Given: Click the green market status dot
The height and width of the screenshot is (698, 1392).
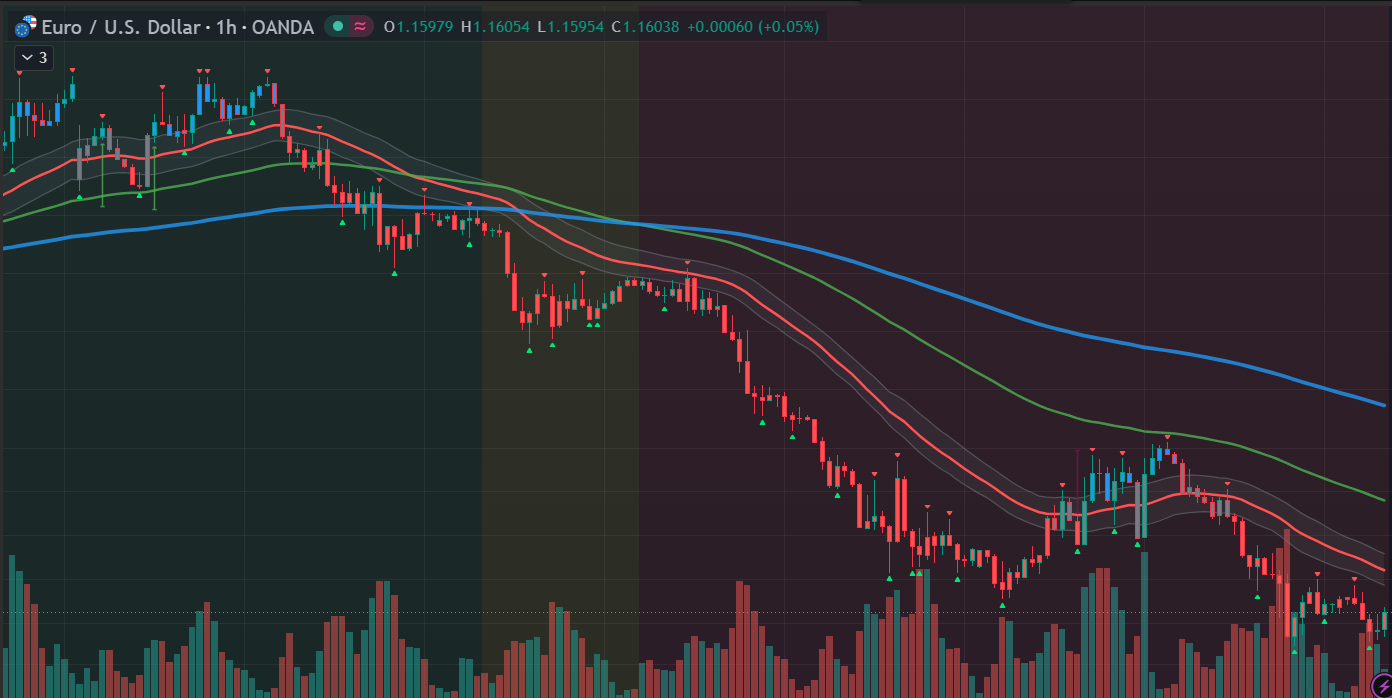Looking at the screenshot, I should (337, 27).
